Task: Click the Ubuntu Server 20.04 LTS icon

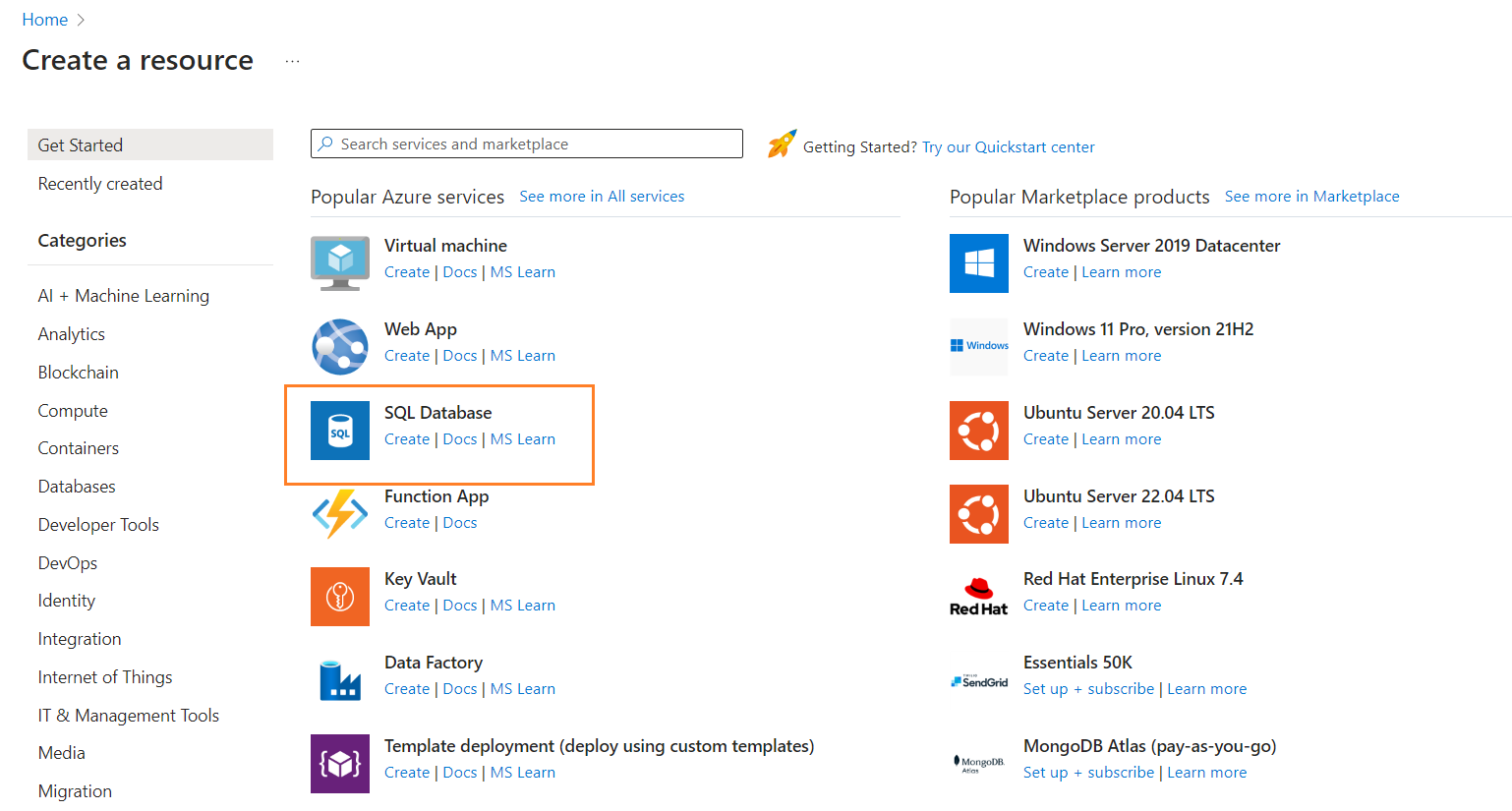Action: pos(978,431)
